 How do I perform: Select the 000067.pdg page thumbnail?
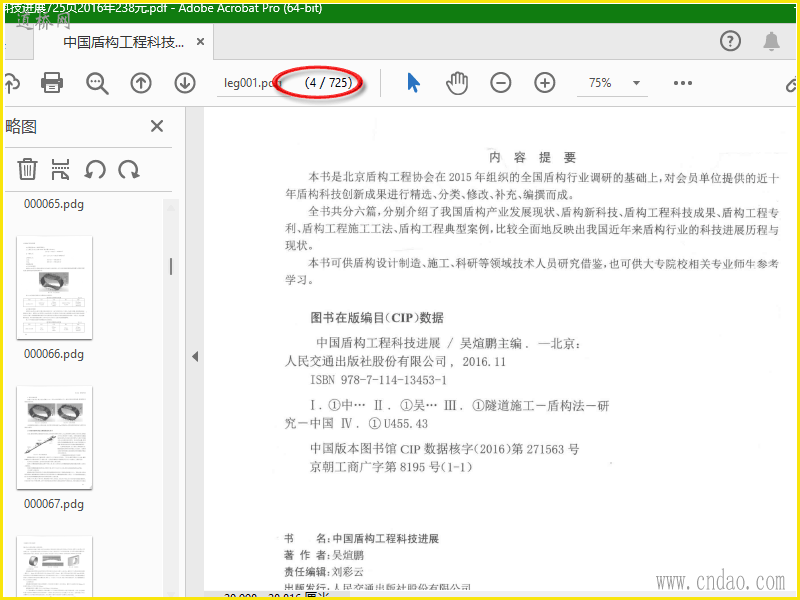(x=55, y=438)
